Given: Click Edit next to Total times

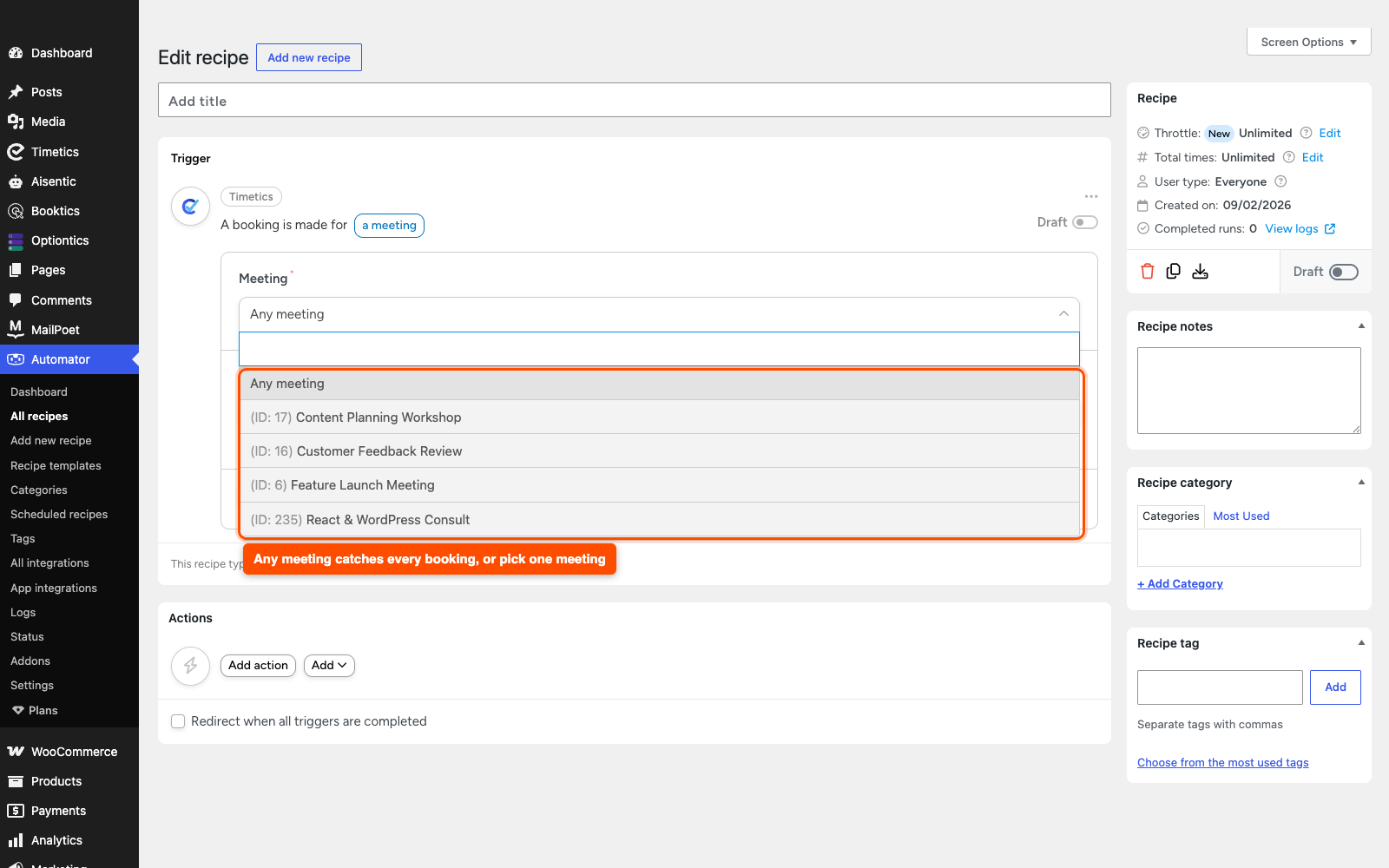Looking at the screenshot, I should point(1313,157).
